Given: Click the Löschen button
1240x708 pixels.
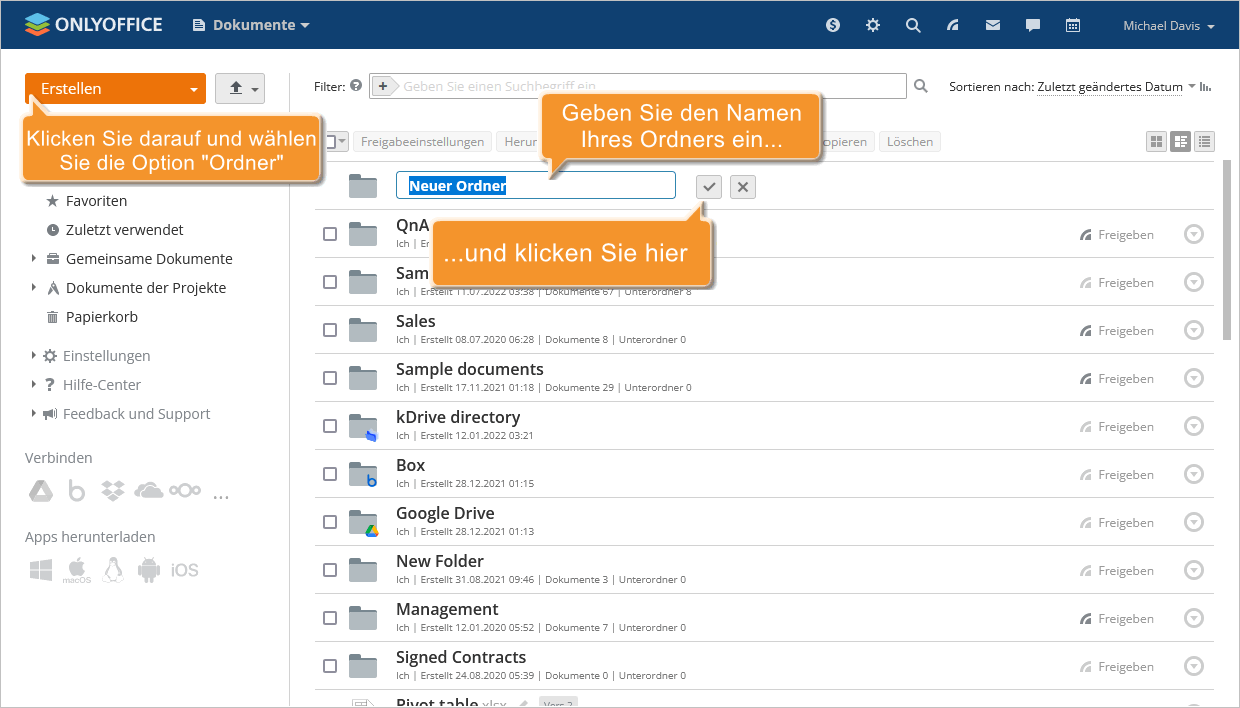Looking at the screenshot, I should [910, 142].
